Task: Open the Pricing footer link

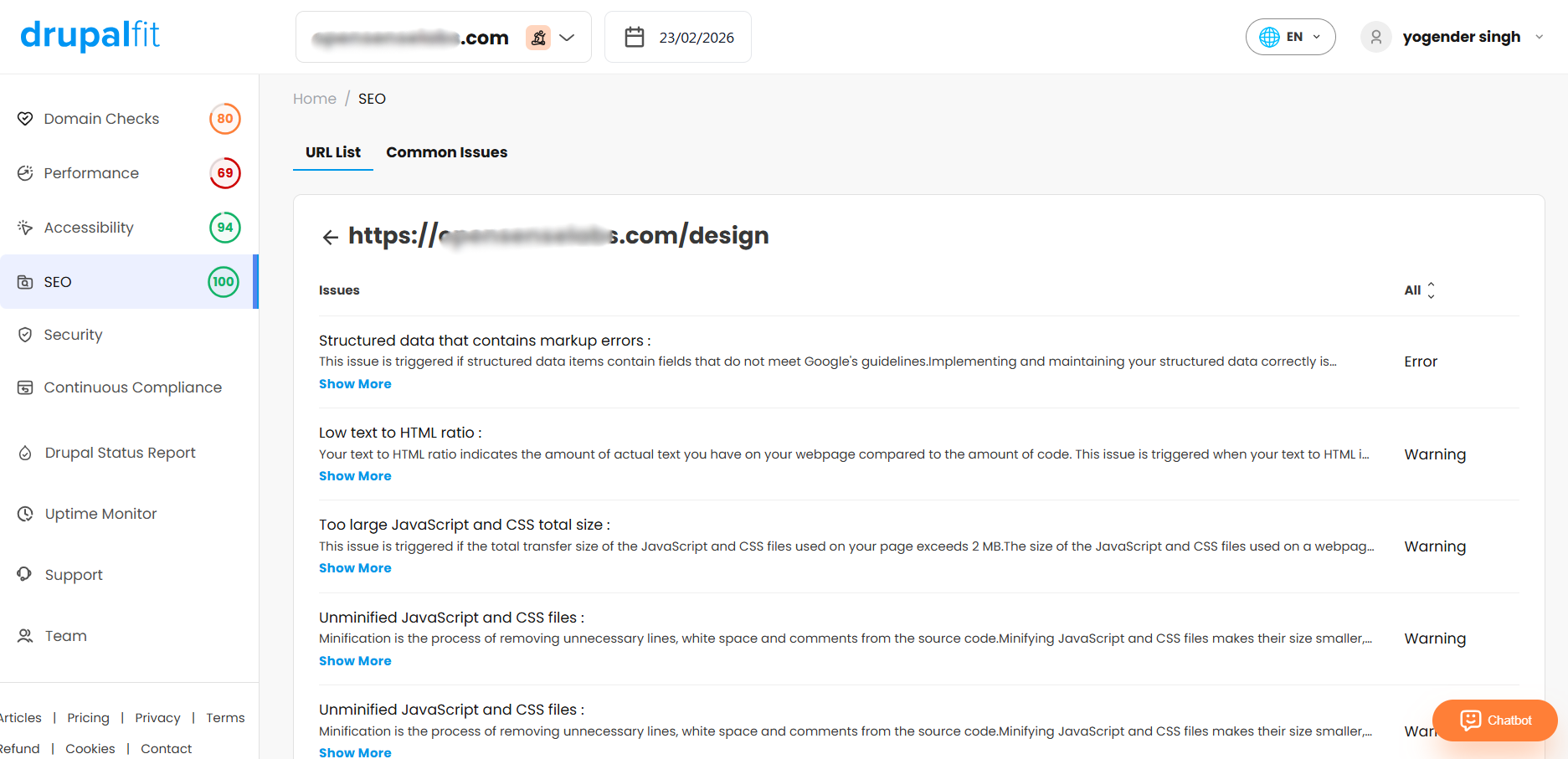Action: coord(88,718)
